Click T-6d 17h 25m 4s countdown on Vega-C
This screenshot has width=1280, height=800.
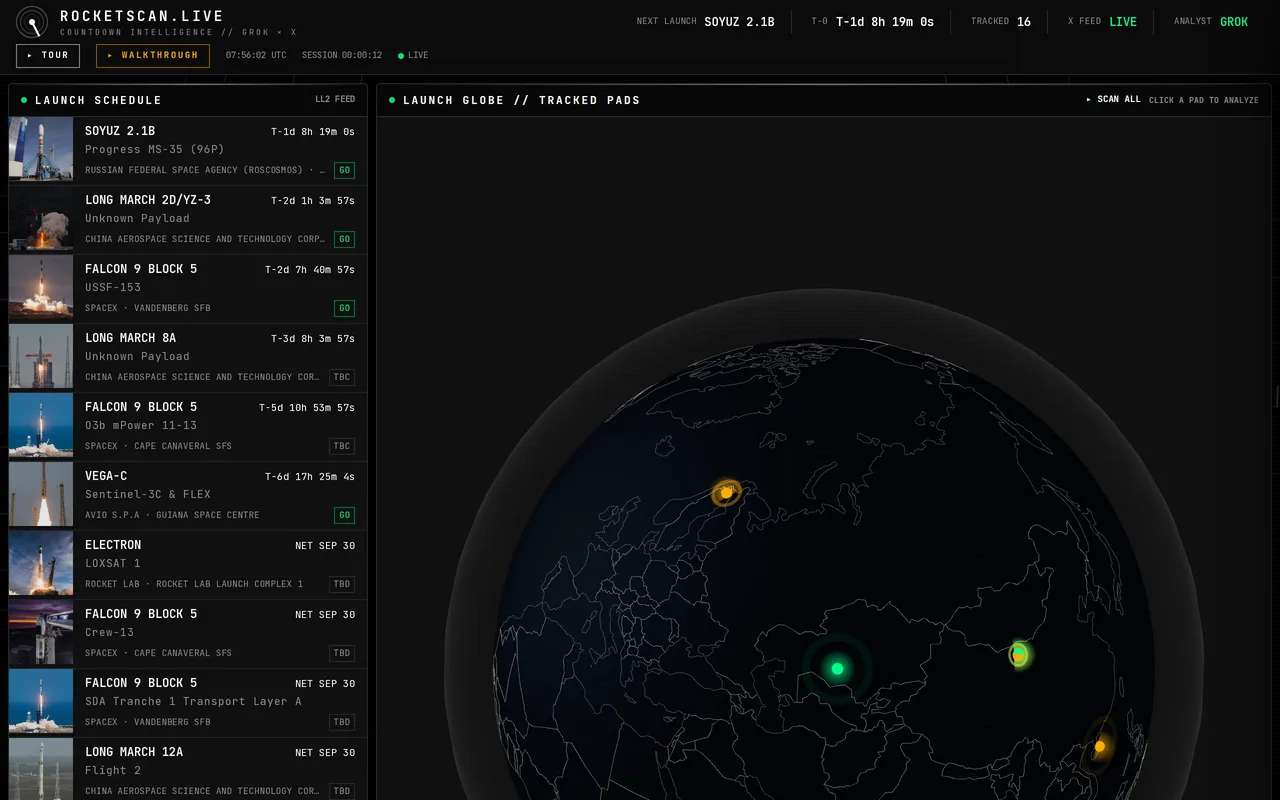(x=310, y=477)
